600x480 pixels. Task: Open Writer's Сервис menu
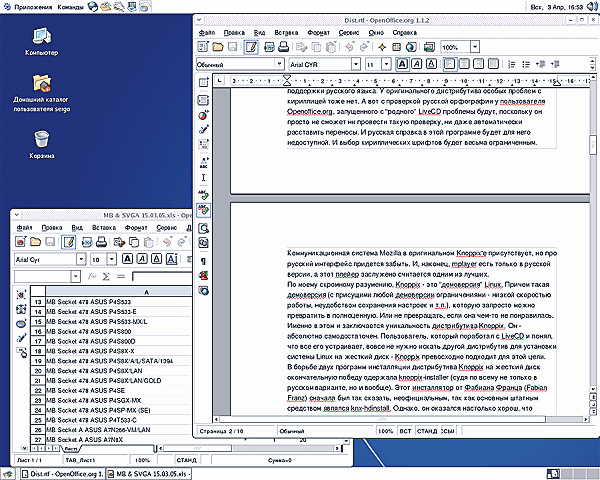pyautogui.click(x=349, y=33)
